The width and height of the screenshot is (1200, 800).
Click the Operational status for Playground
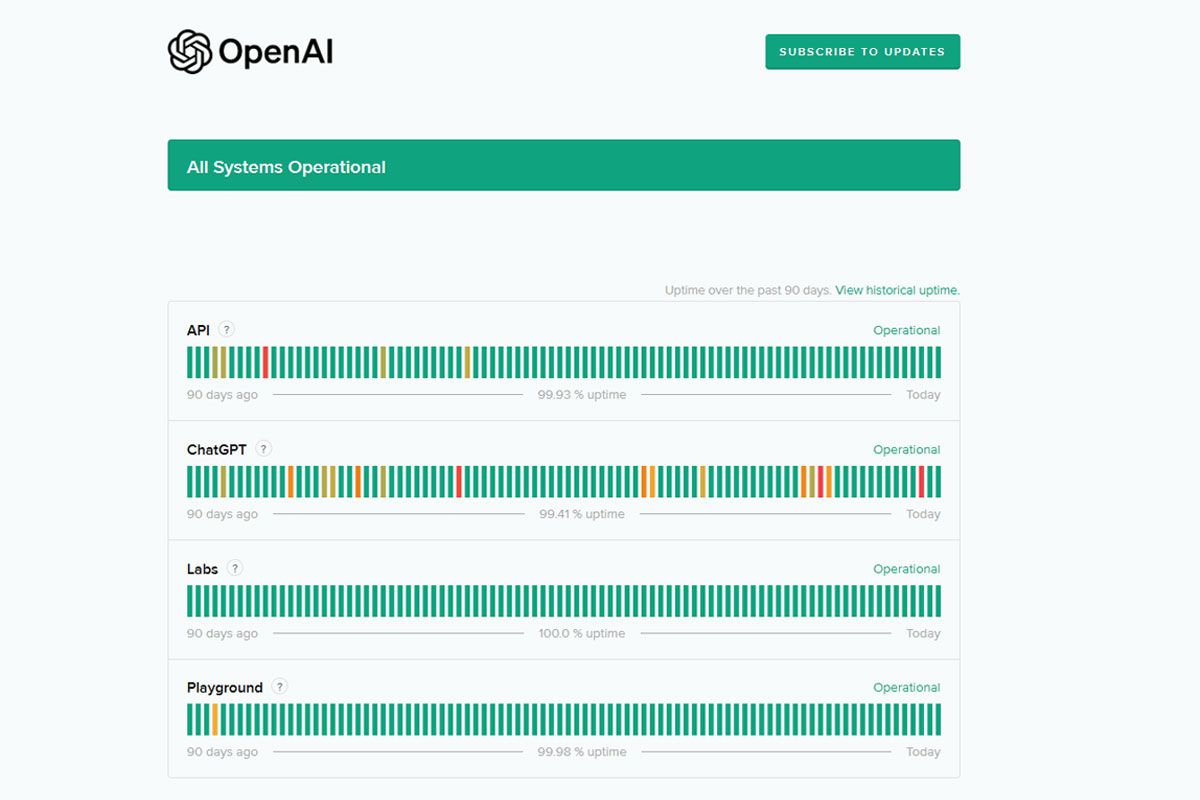pyautogui.click(x=906, y=687)
